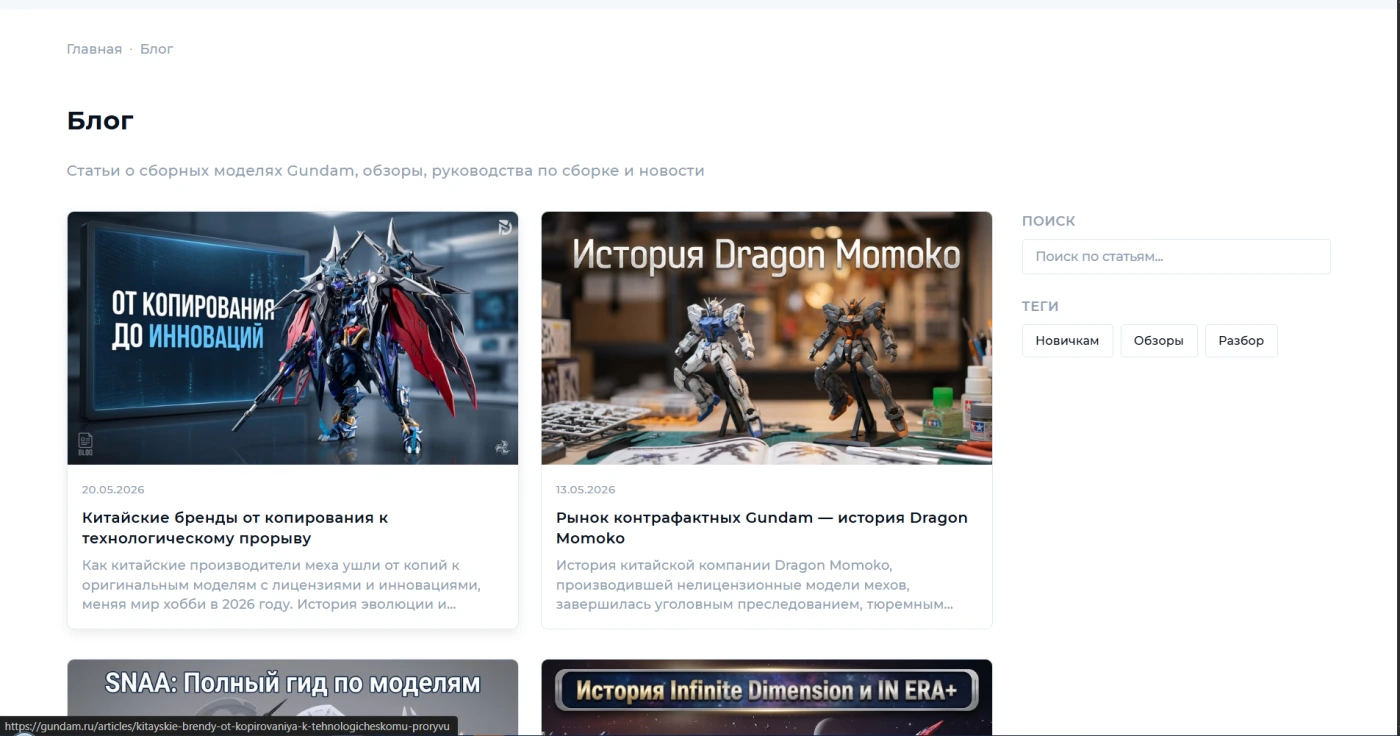Go to the Главная breadcrumb link

coord(94,49)
